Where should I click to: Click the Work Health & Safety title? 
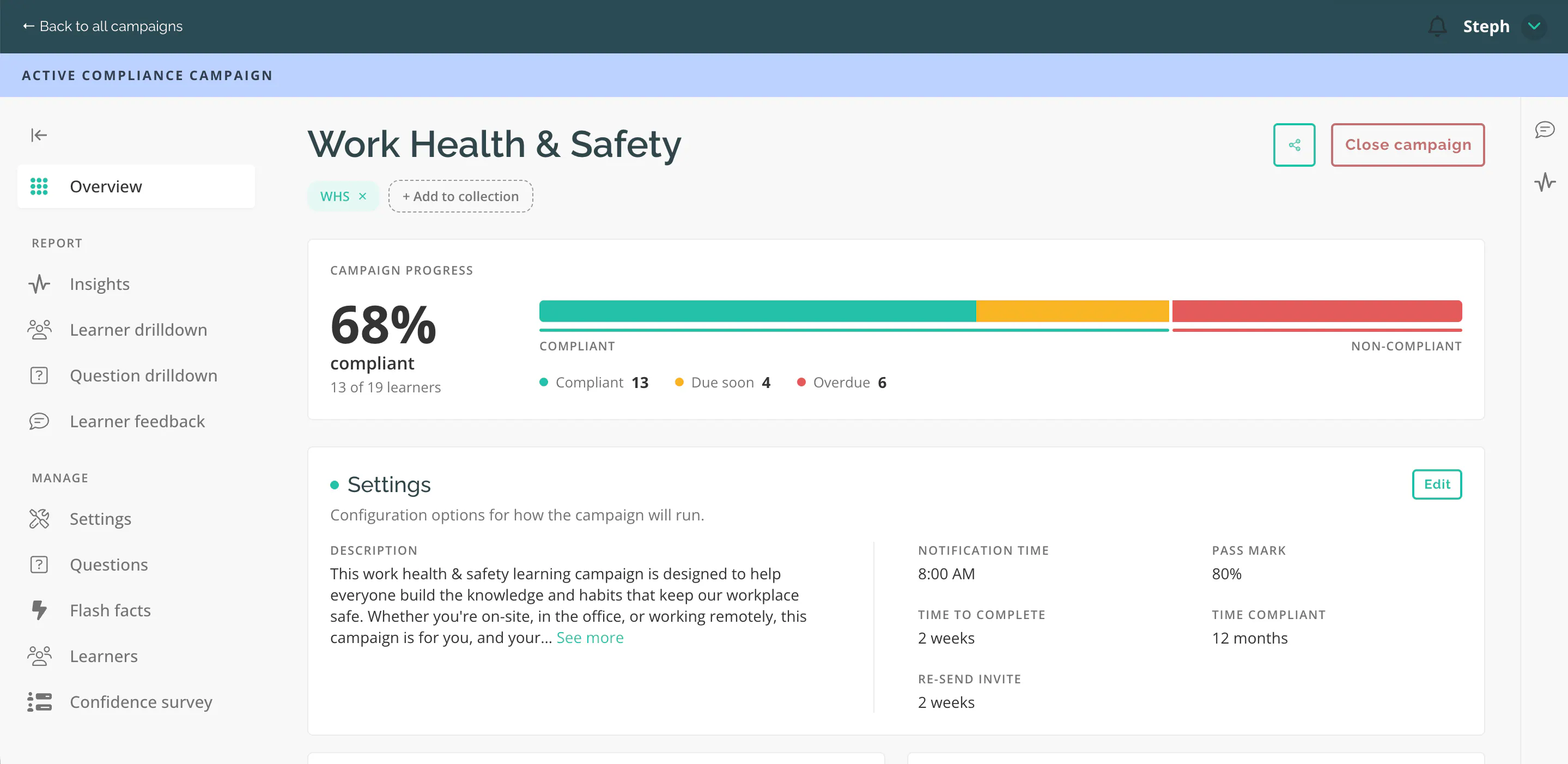tap(494, 144)
